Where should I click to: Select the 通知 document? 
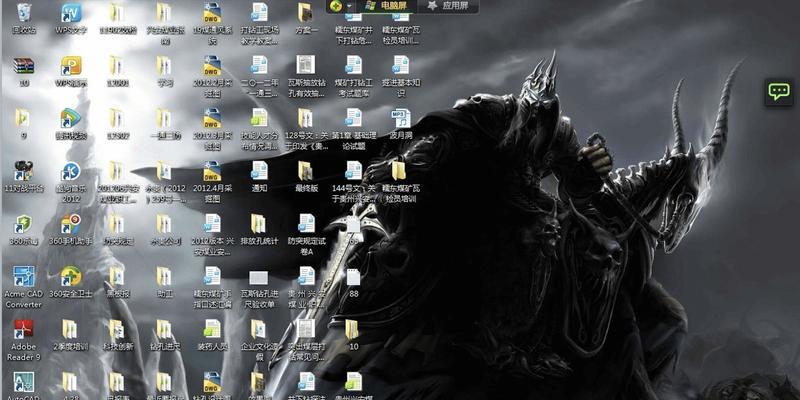259,177
